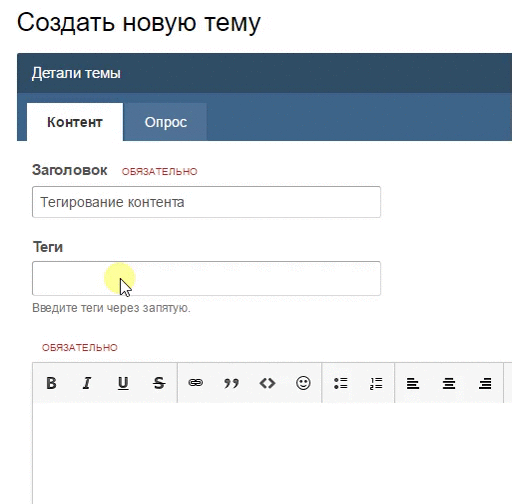Click the Заголовок field label
Screen dimensions: 512x504
tap(70, 170)
